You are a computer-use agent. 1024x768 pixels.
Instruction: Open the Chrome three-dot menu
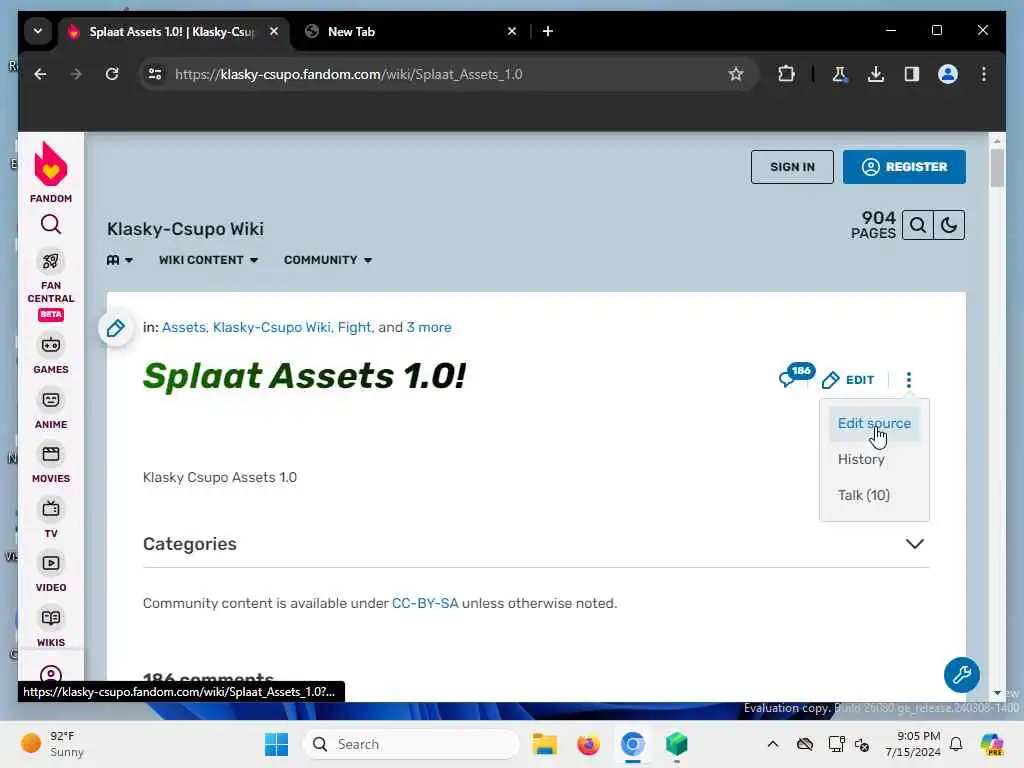click(x=984, y=74)
